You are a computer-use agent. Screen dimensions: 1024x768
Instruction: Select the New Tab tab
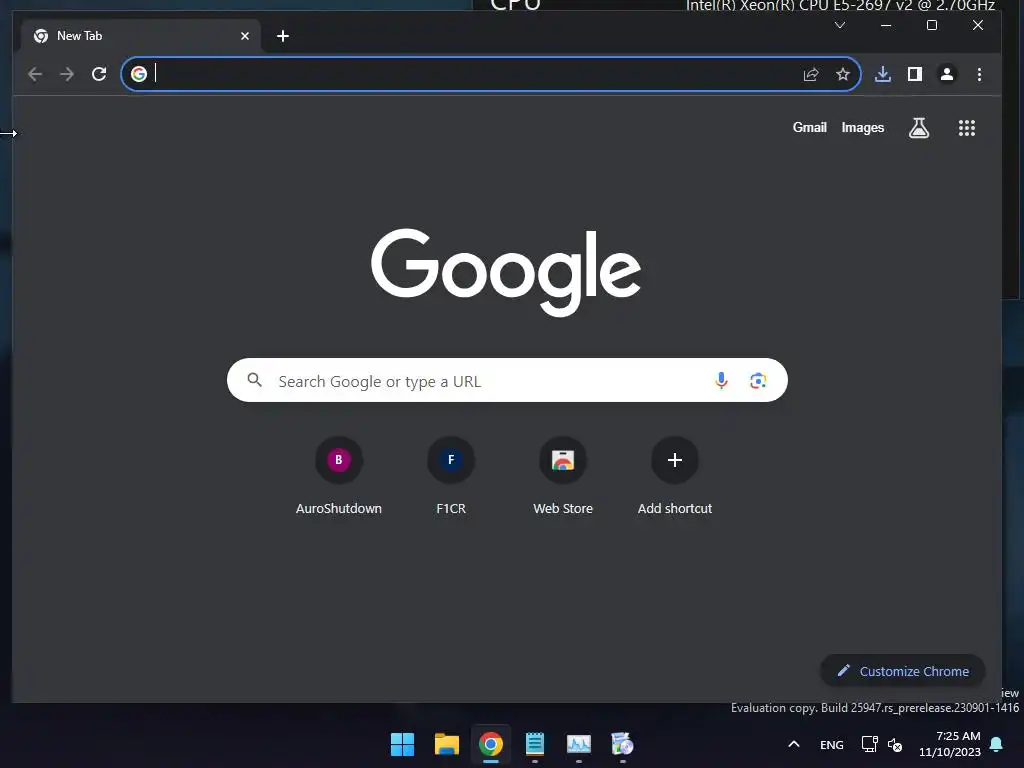point(140,36)
